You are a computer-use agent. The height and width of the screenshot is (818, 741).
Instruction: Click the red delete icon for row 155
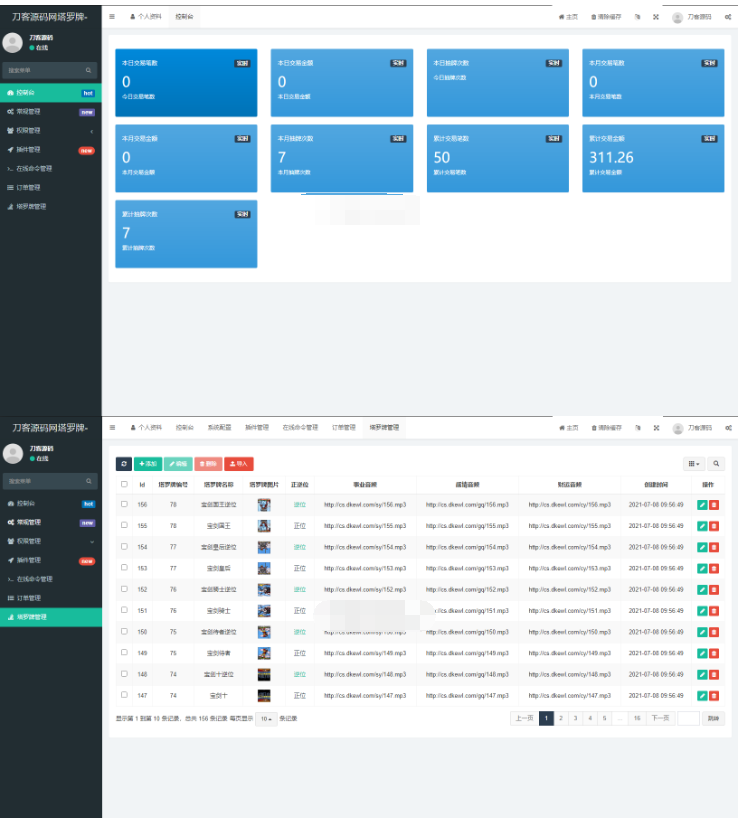pyautogui.click(x=714, y=526)
